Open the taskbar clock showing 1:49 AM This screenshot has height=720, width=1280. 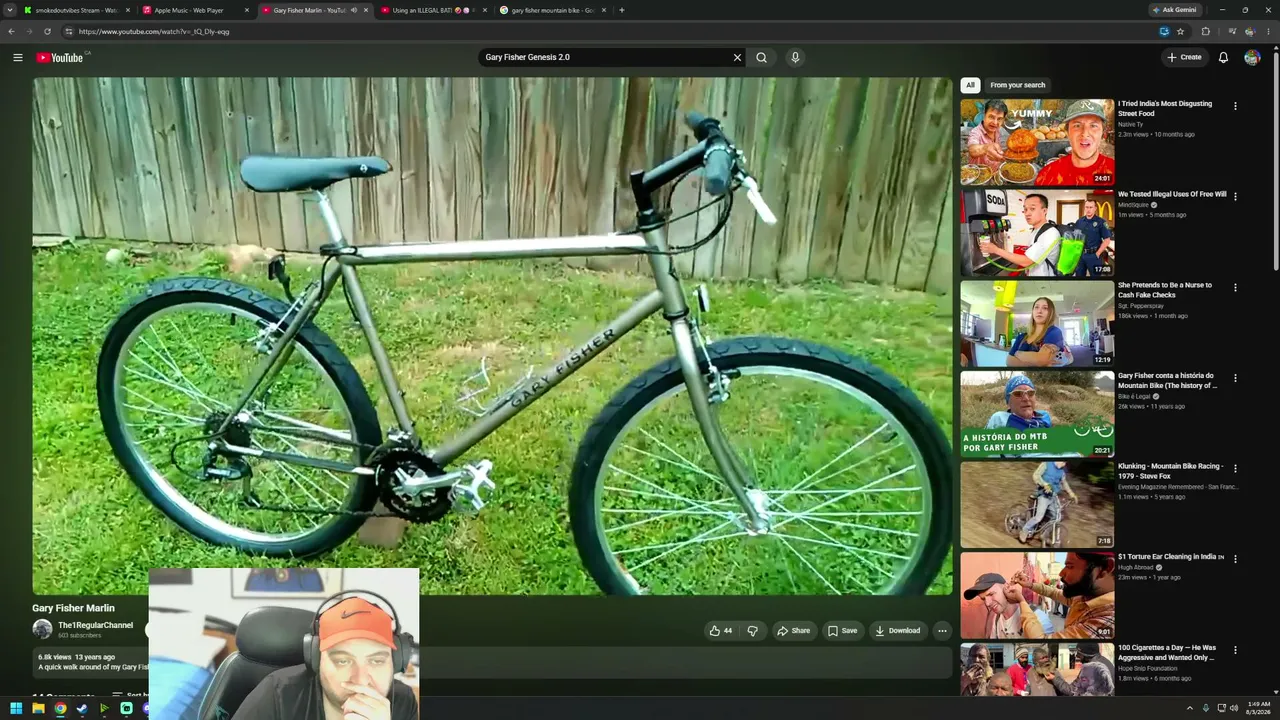pos(1258,708)
